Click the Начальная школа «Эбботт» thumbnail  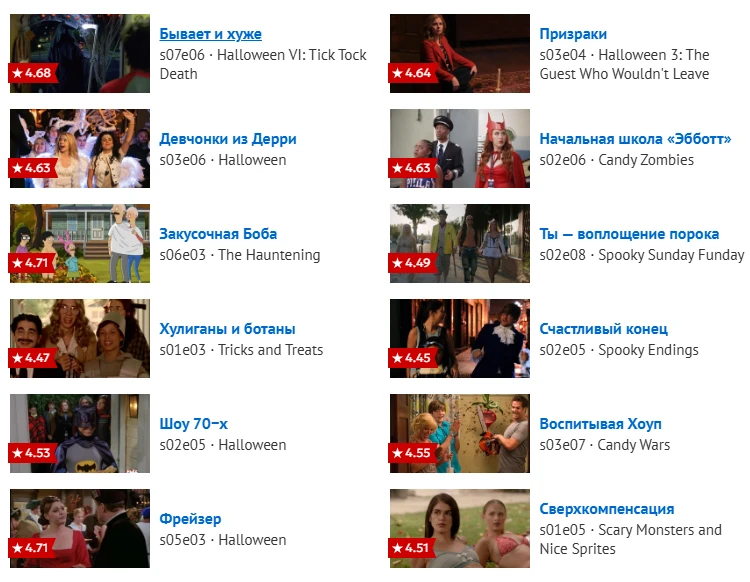pyautogui.click(x=460, y=148)
